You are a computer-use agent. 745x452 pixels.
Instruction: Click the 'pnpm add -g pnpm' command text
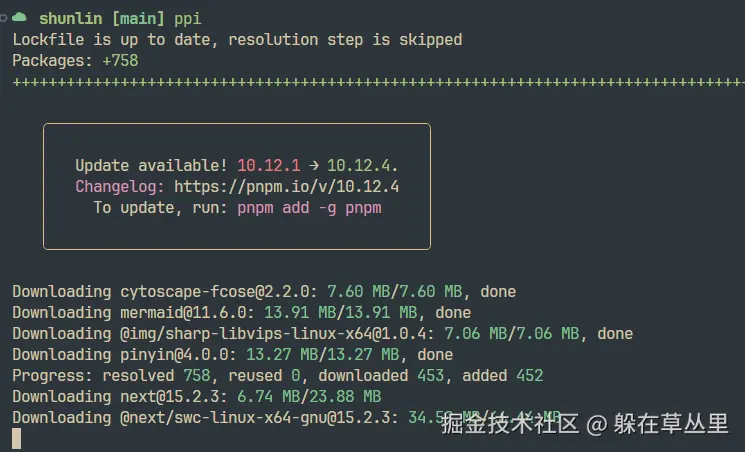tap(309, 208)
